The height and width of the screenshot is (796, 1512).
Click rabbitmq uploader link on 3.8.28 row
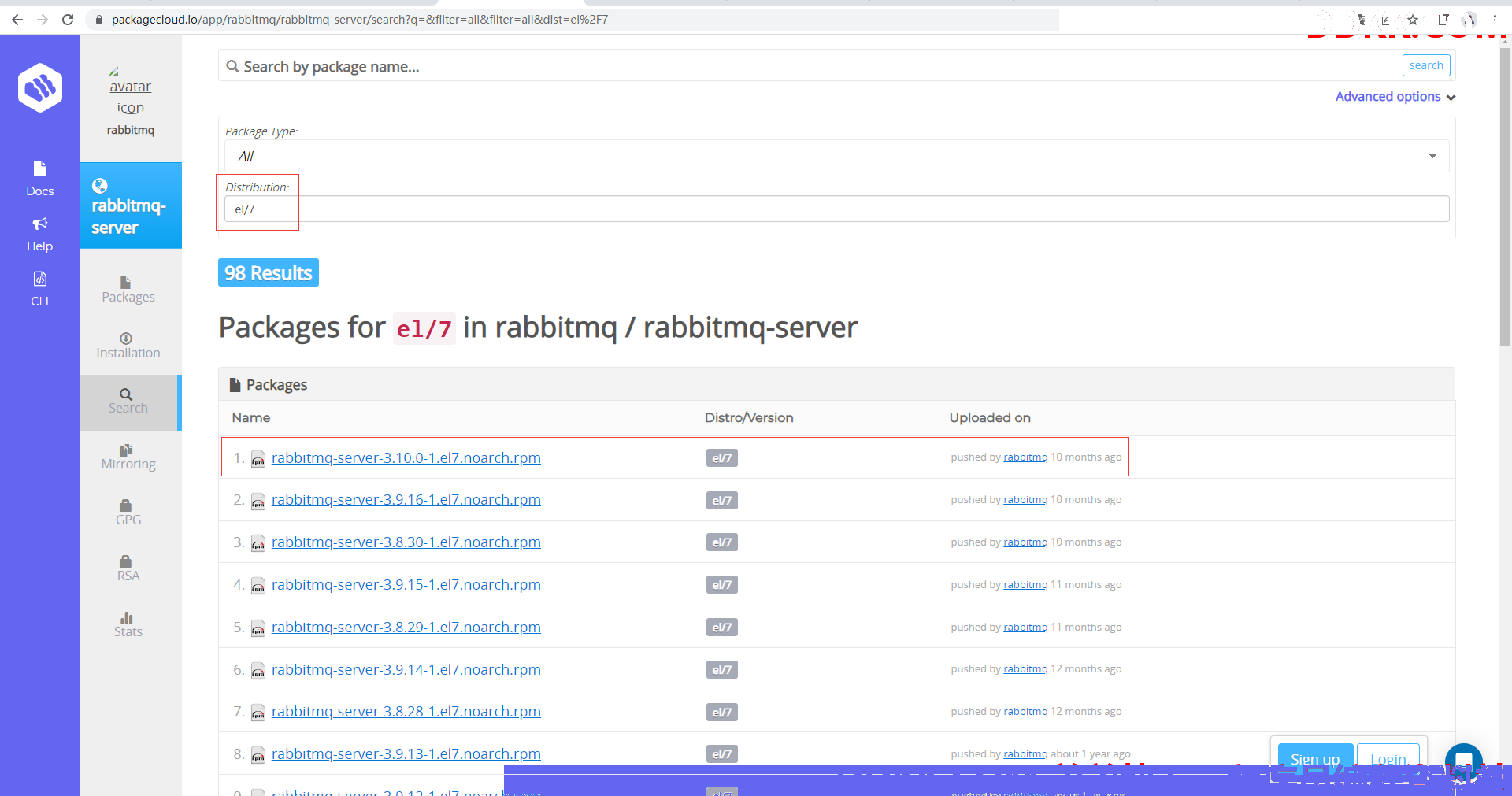click(x=1025, y=712)
